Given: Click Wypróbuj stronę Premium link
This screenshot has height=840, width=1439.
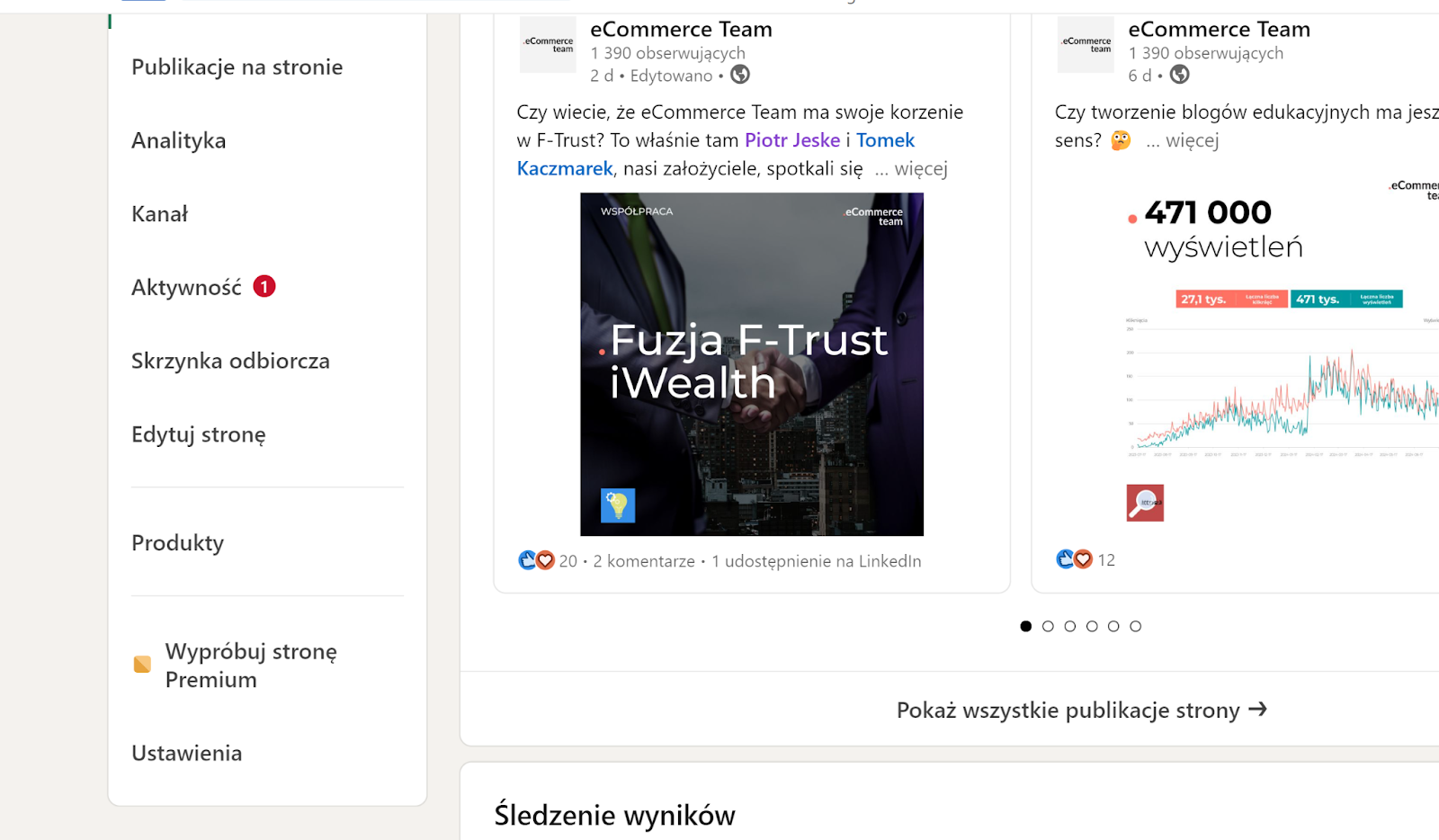Looking at the screenshot, I should (251, 666).
